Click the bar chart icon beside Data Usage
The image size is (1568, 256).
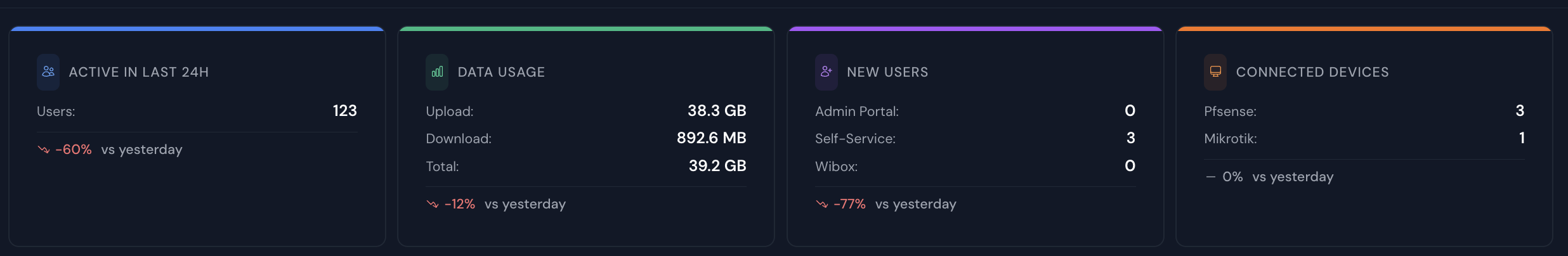point(437,72)
